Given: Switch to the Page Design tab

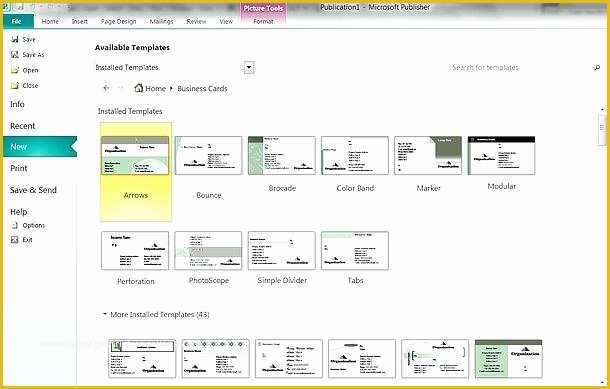Looking at the screenshot, I should [118, 21].
